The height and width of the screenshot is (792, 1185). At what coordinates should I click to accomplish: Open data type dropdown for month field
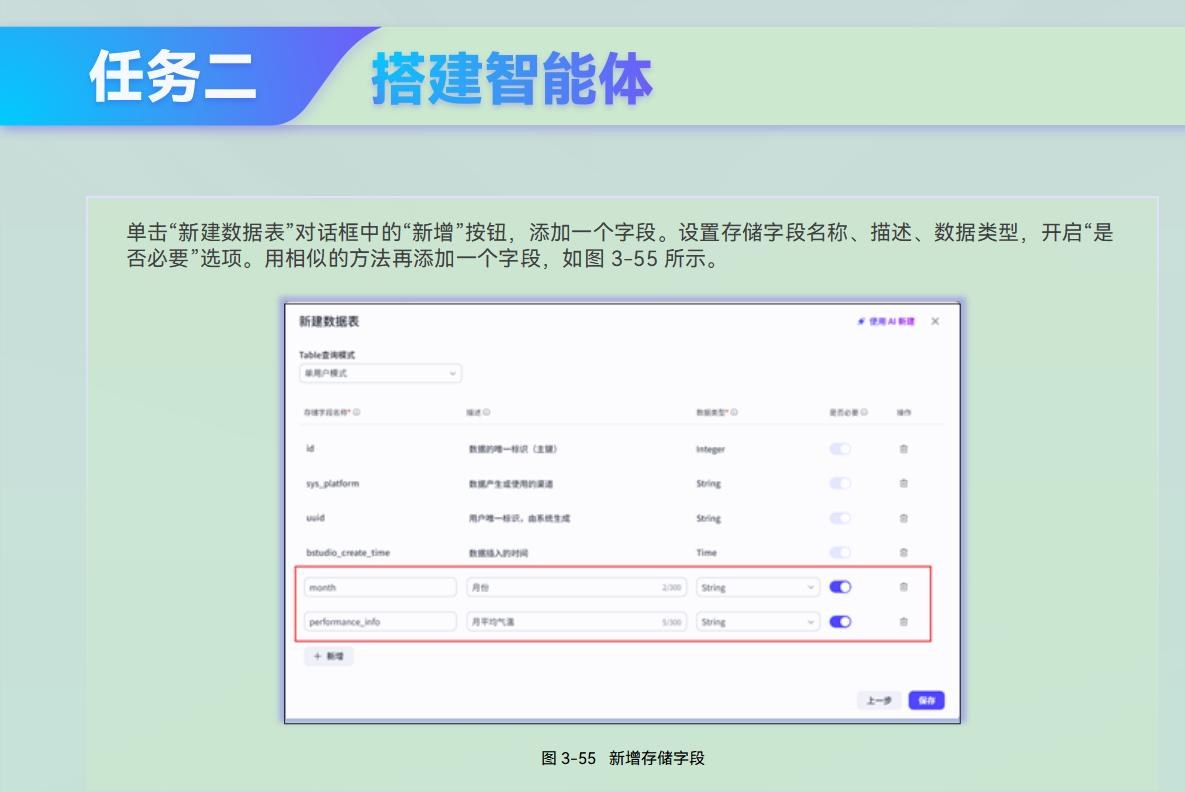click(757, 587)
